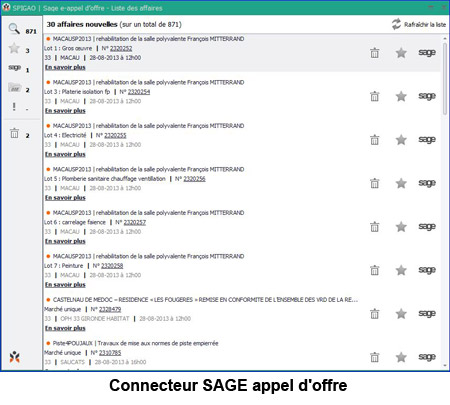Open the folder category in the sidebar

pyautogui.click(x=15, y=88)
